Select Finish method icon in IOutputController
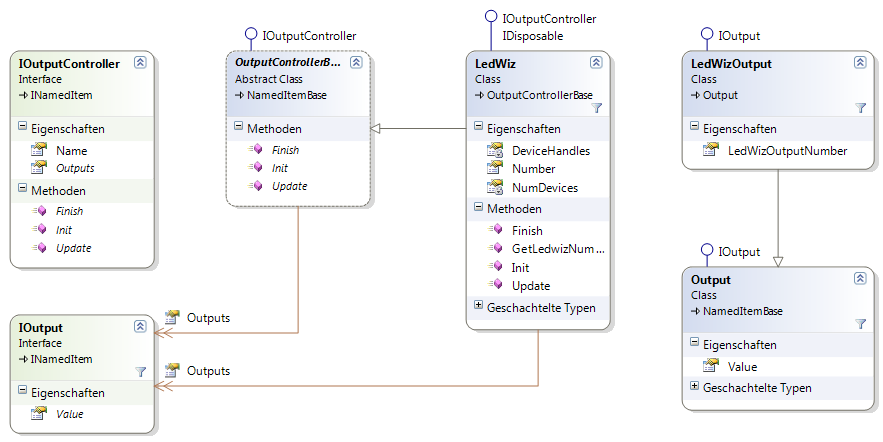Screen dimensions: 883x442 click(39, 211)
